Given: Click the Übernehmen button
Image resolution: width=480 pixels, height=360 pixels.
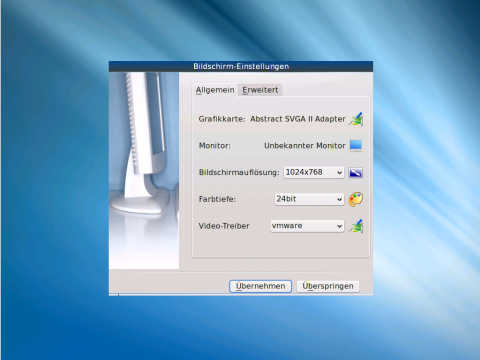Looking at the screenshot, I should click(260, 286).
